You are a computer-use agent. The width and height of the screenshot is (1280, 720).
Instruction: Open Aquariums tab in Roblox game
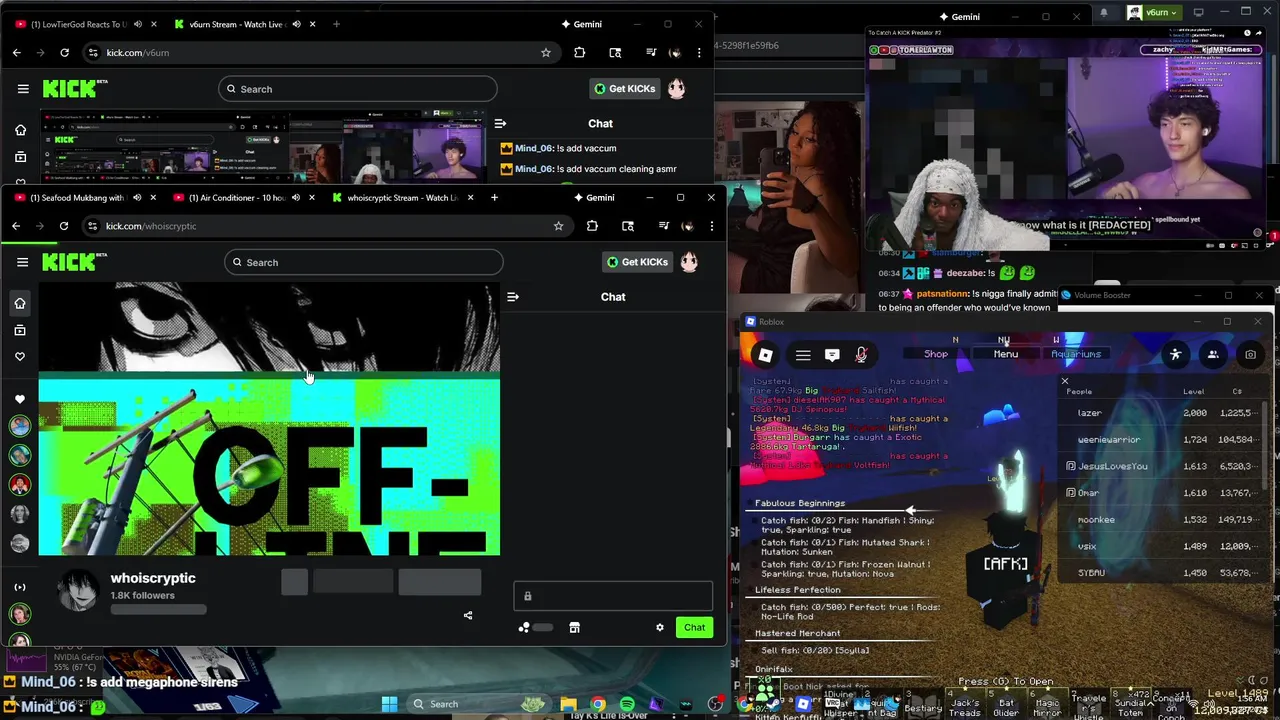click(x=1076, y=354)
